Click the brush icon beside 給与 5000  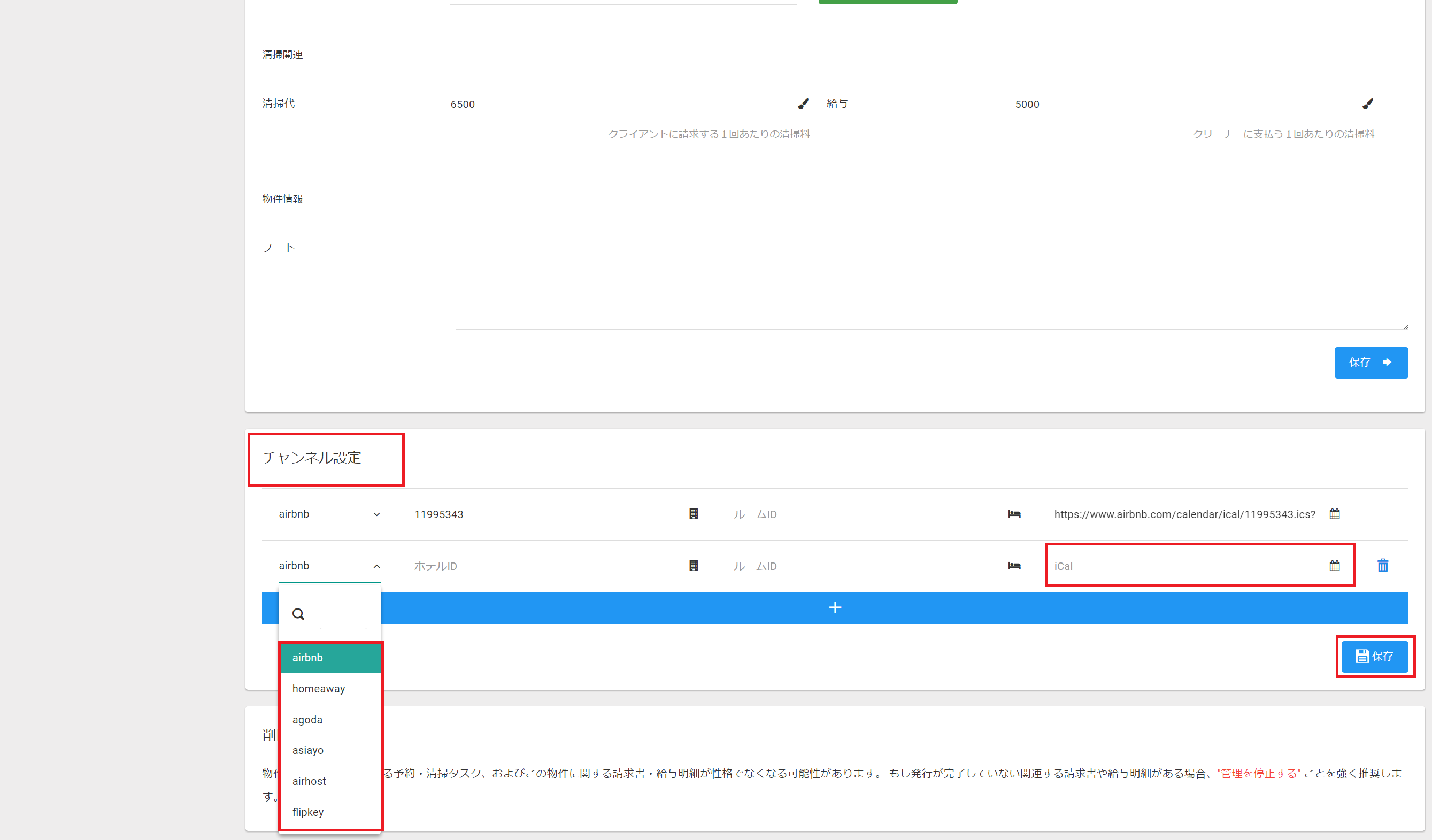point(1367,103)
